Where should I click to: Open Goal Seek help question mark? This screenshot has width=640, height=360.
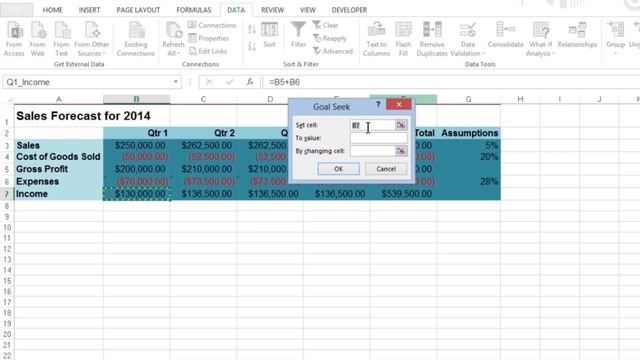pos(378,105)
